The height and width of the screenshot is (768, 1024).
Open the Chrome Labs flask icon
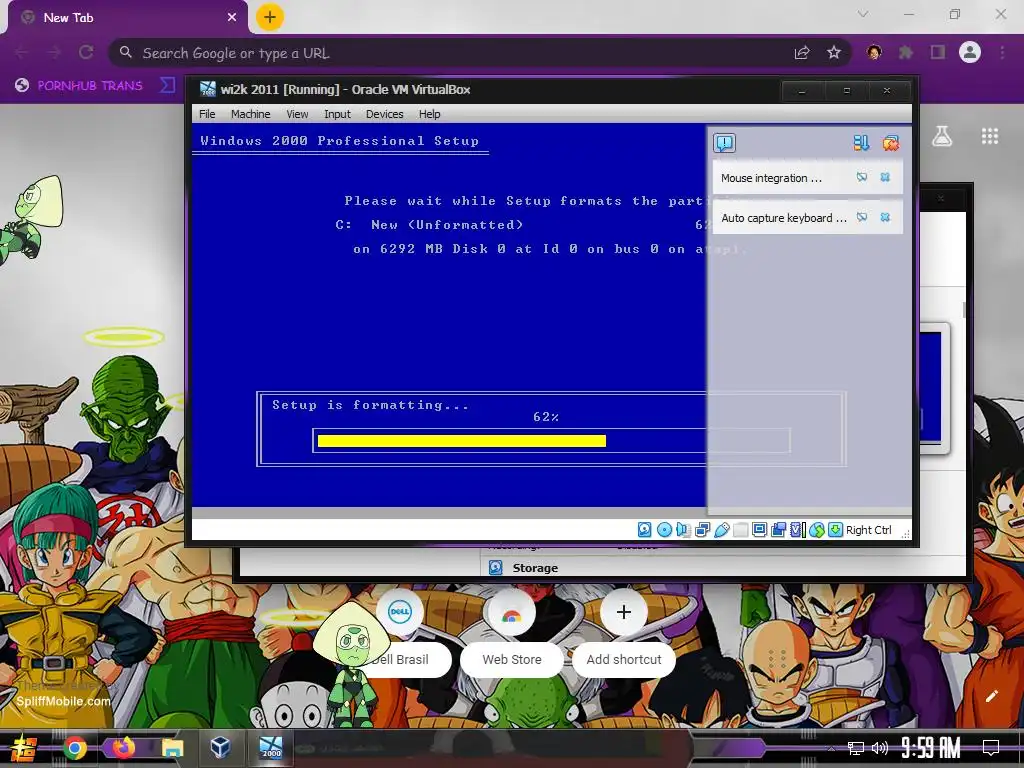tap(942, 136)
